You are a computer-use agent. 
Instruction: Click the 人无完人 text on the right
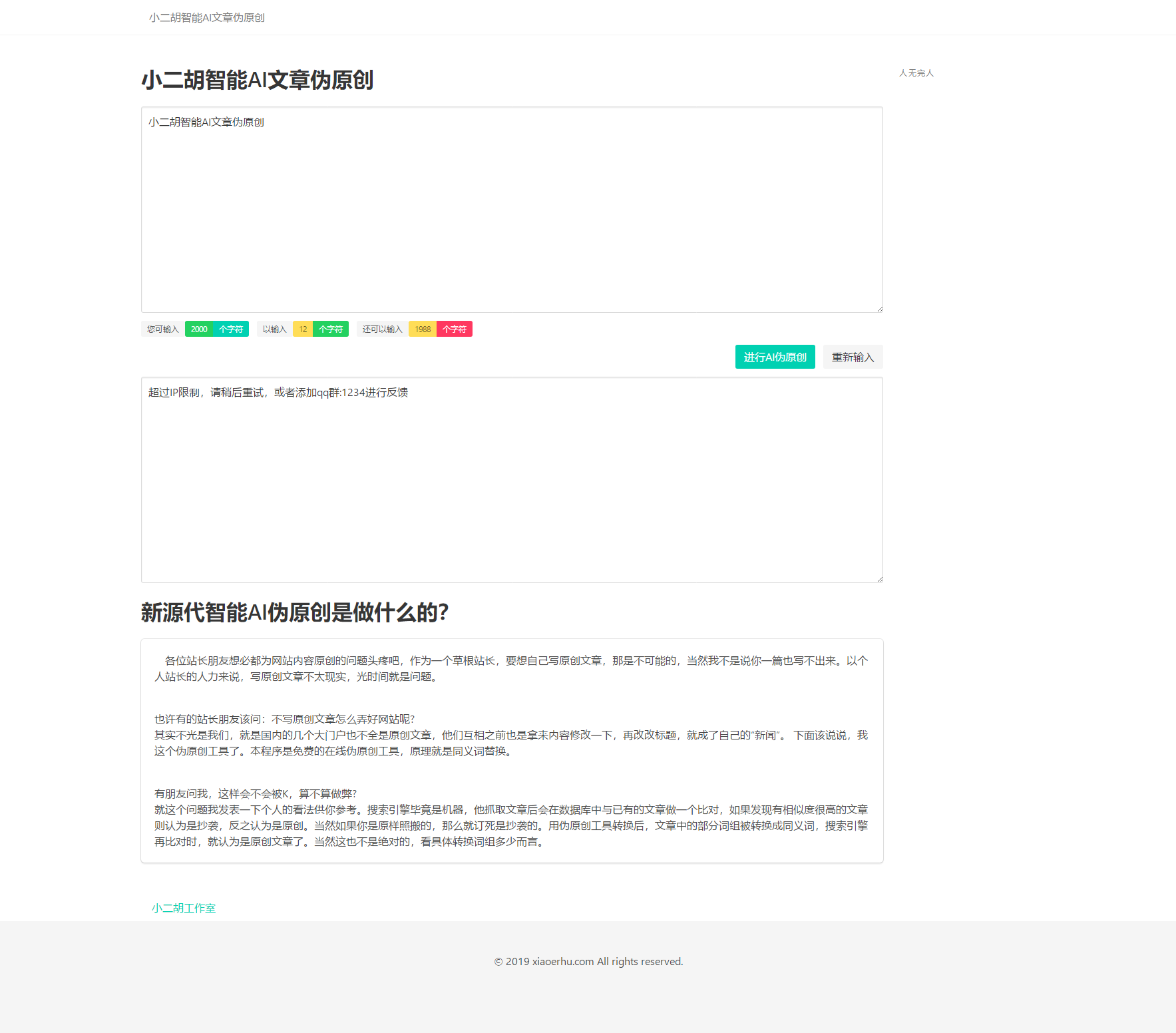pyautogui.click(x=916, y=73)
